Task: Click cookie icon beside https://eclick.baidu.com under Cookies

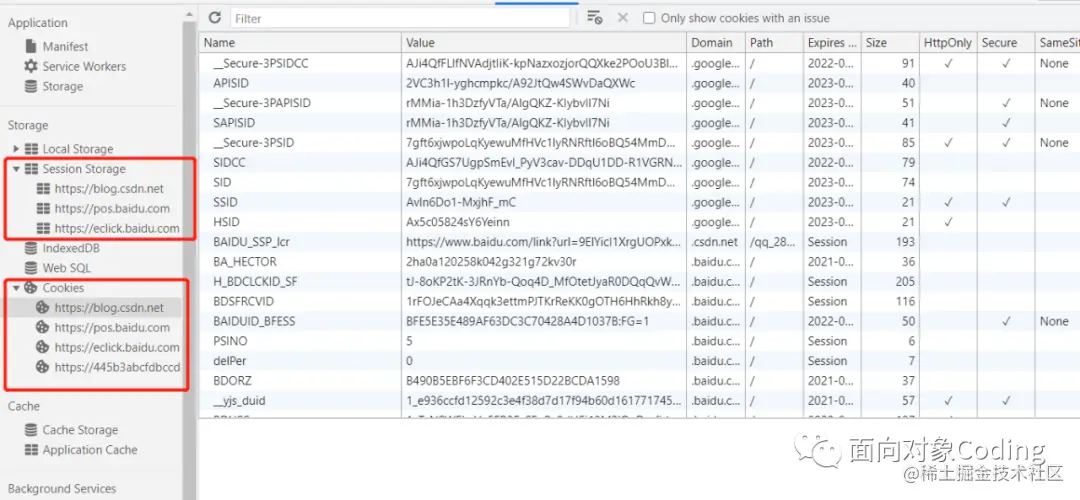Action: coord(43,347)
